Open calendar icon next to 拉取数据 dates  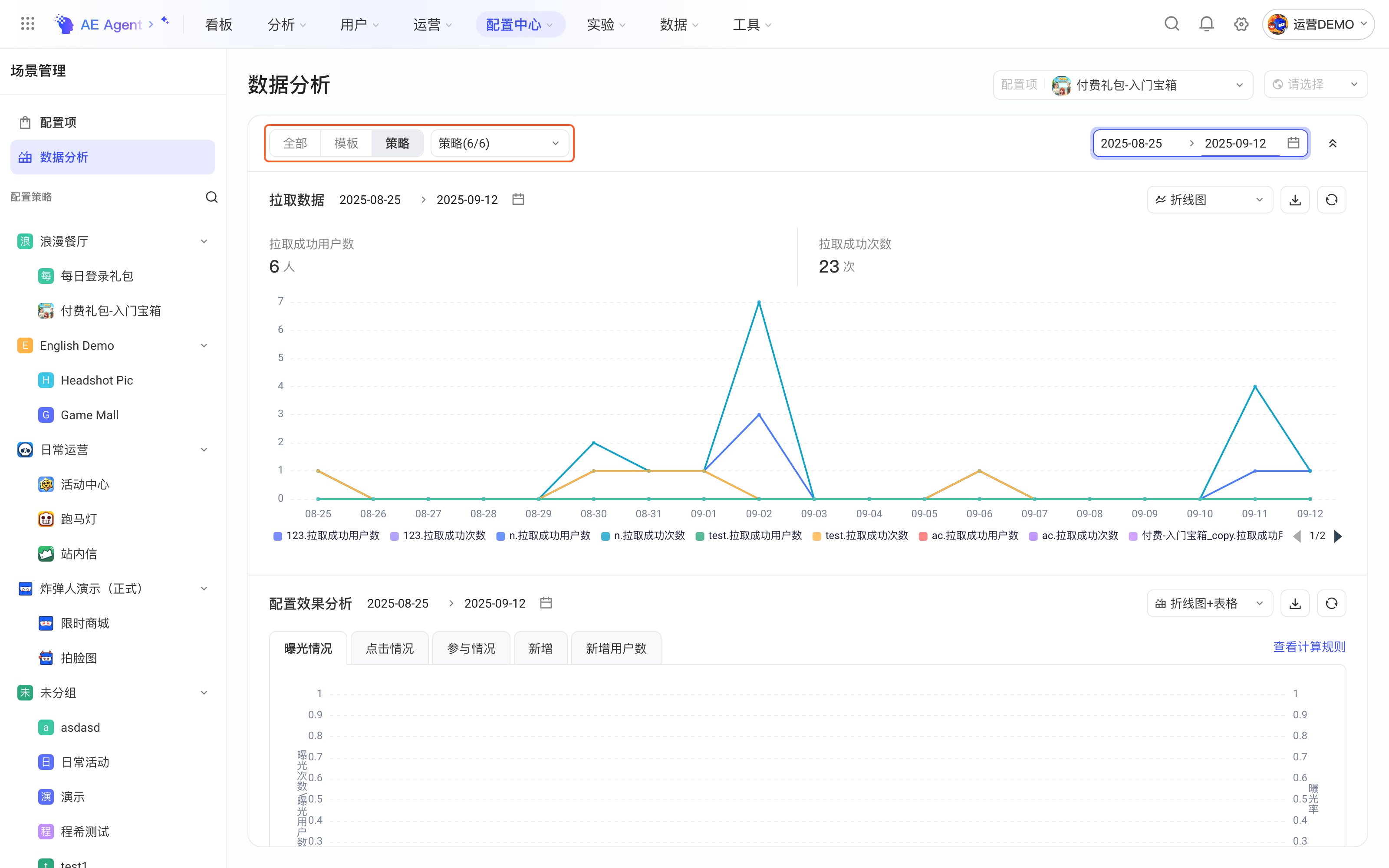pos(518,199)
